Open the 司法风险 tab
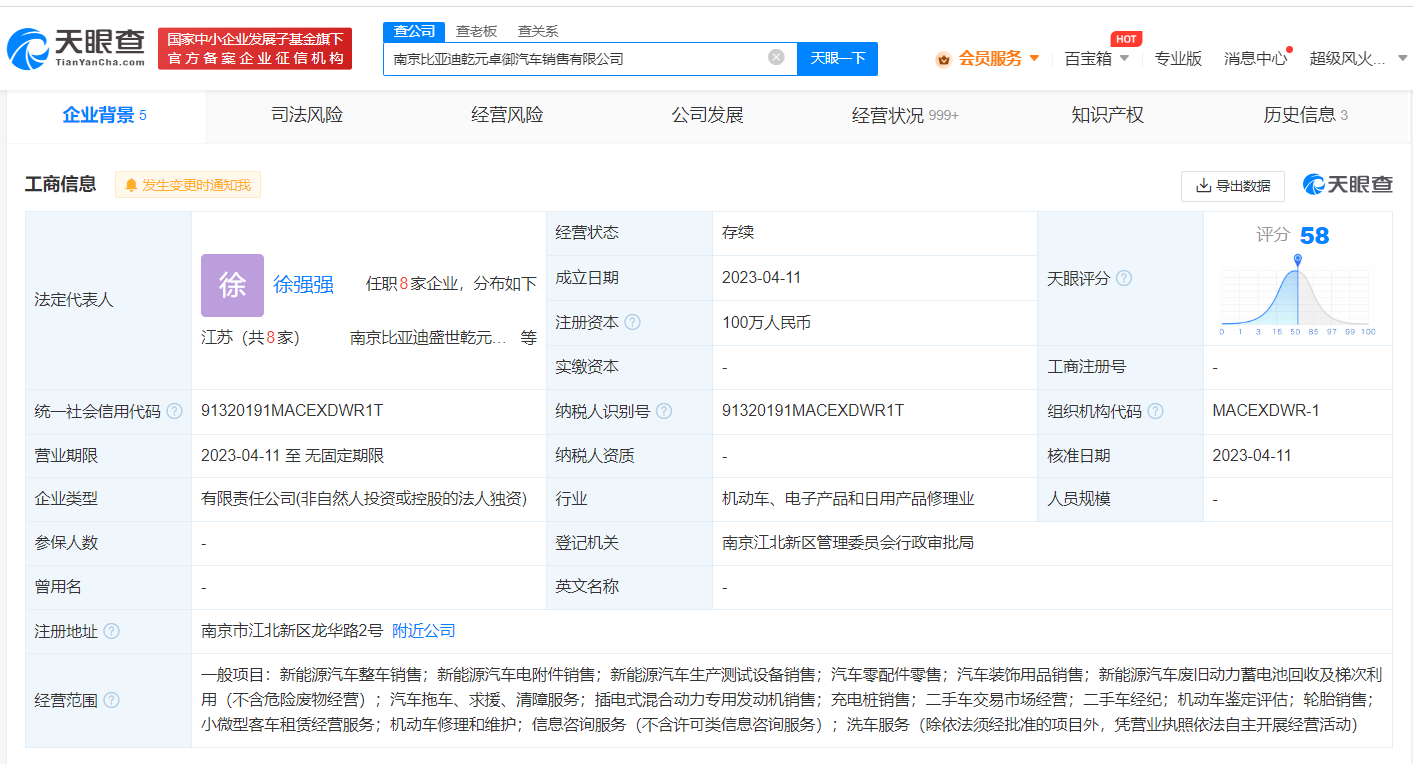 tap(307, 115)
